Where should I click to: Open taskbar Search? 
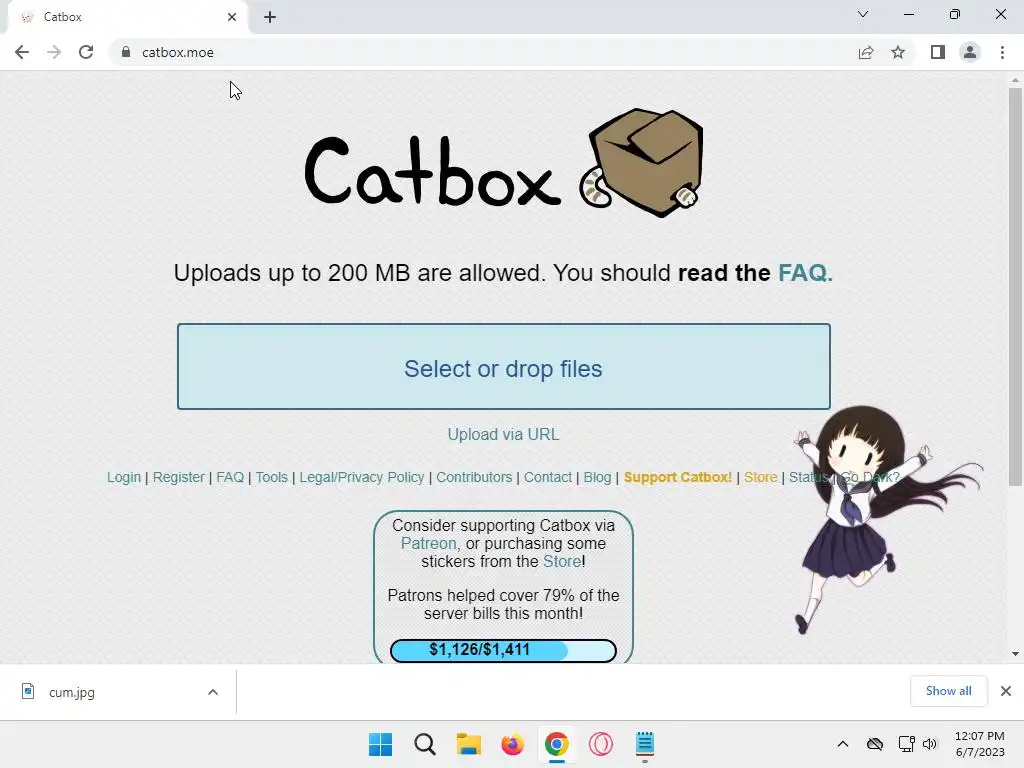click(424, 744)
